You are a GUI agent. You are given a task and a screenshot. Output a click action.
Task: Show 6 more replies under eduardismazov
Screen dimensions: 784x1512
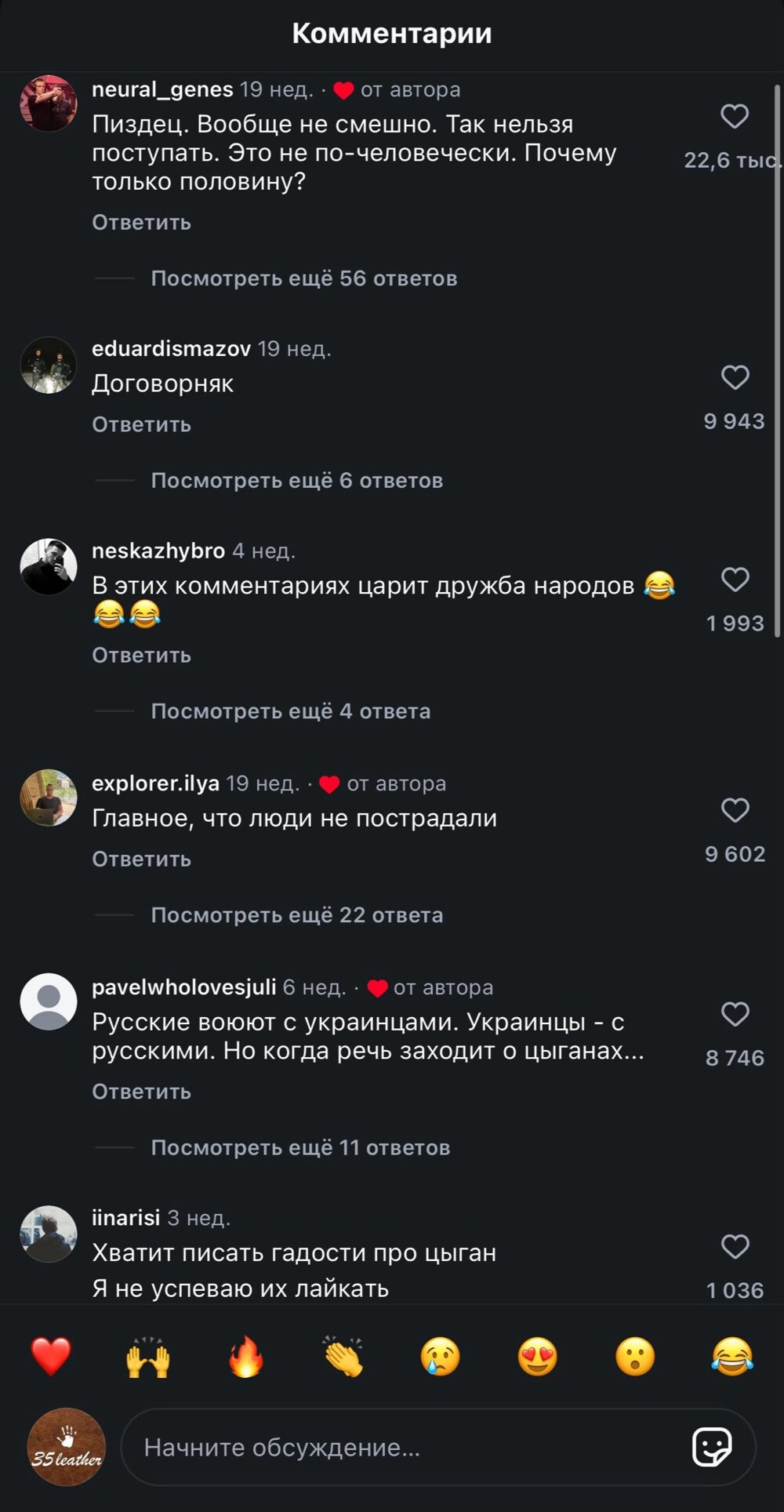(296, 481)
